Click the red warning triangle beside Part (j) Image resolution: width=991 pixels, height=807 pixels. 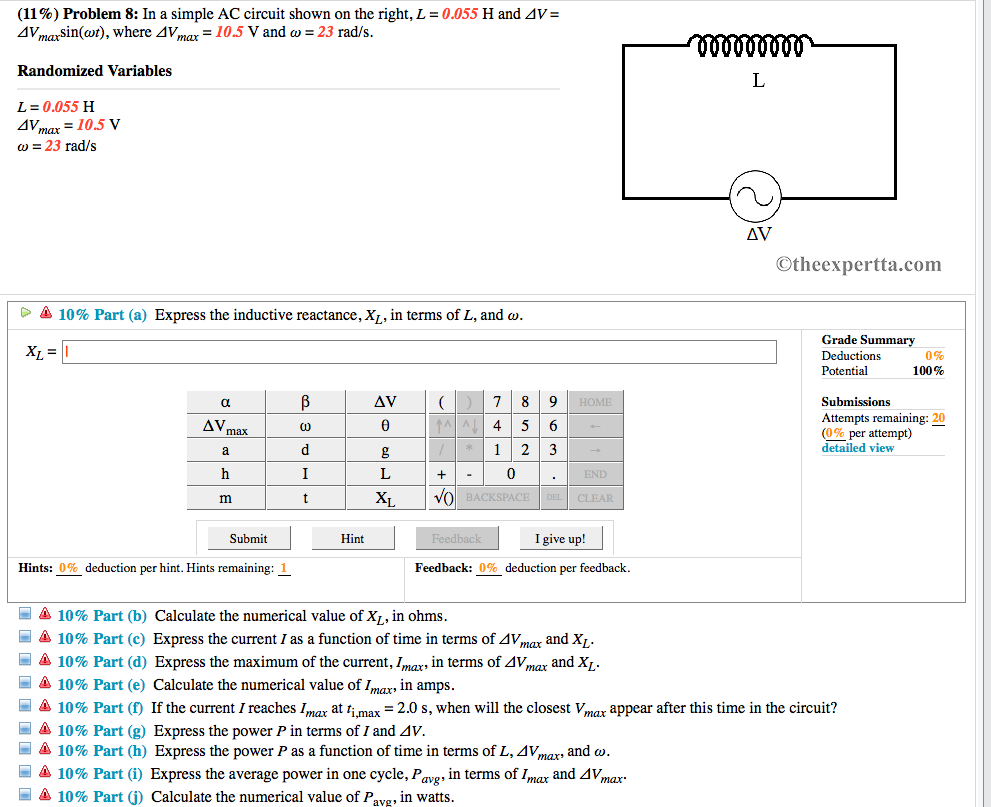46,793
